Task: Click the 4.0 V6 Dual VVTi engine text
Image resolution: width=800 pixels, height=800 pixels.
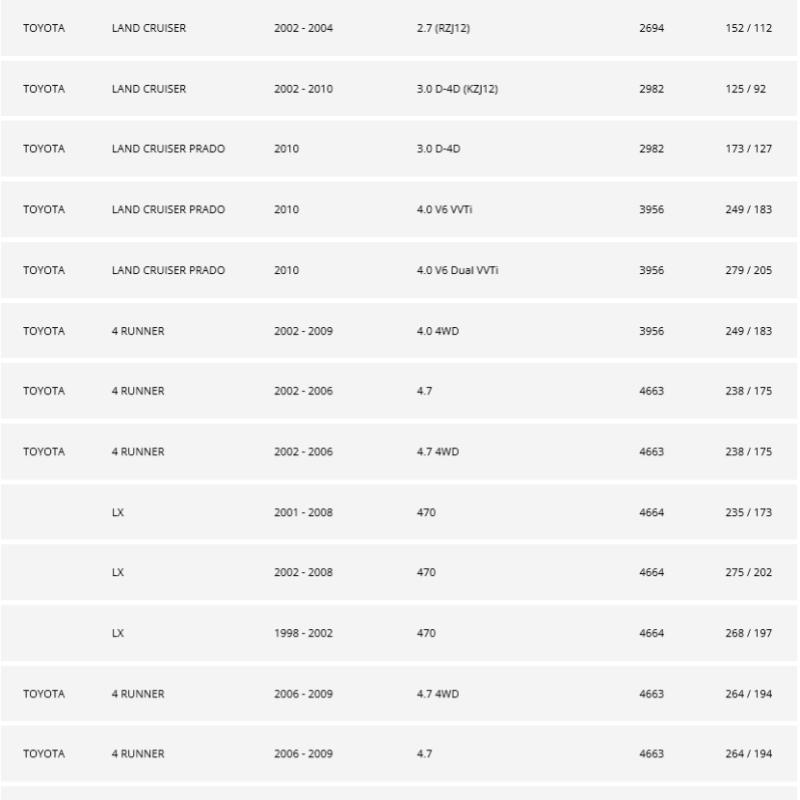Action: coord(457,270)
